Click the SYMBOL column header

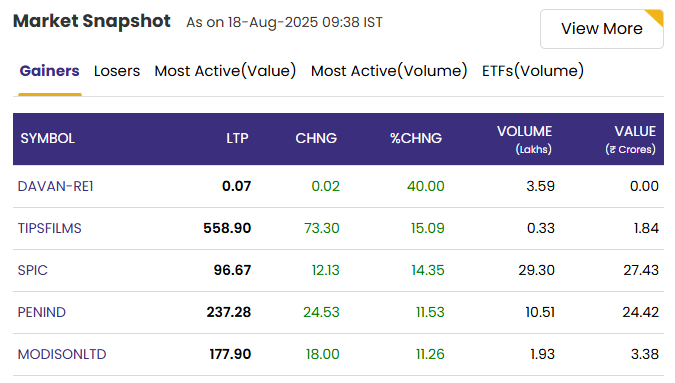point(47,138)
